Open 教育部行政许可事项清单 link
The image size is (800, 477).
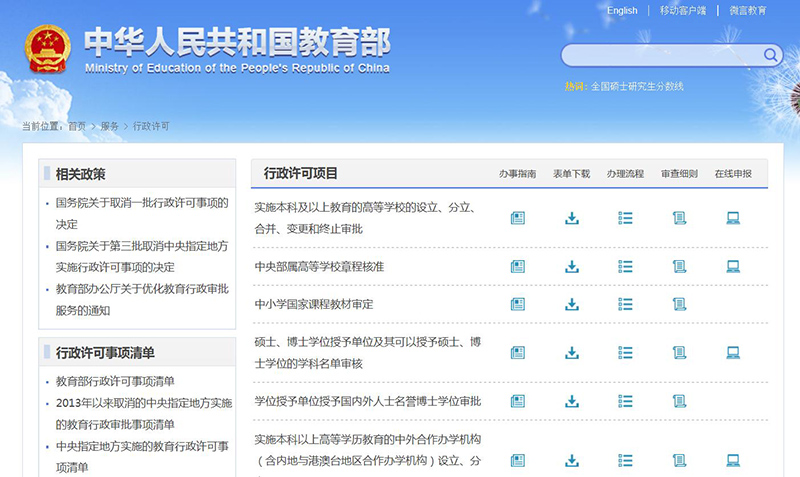coord(115,381)
